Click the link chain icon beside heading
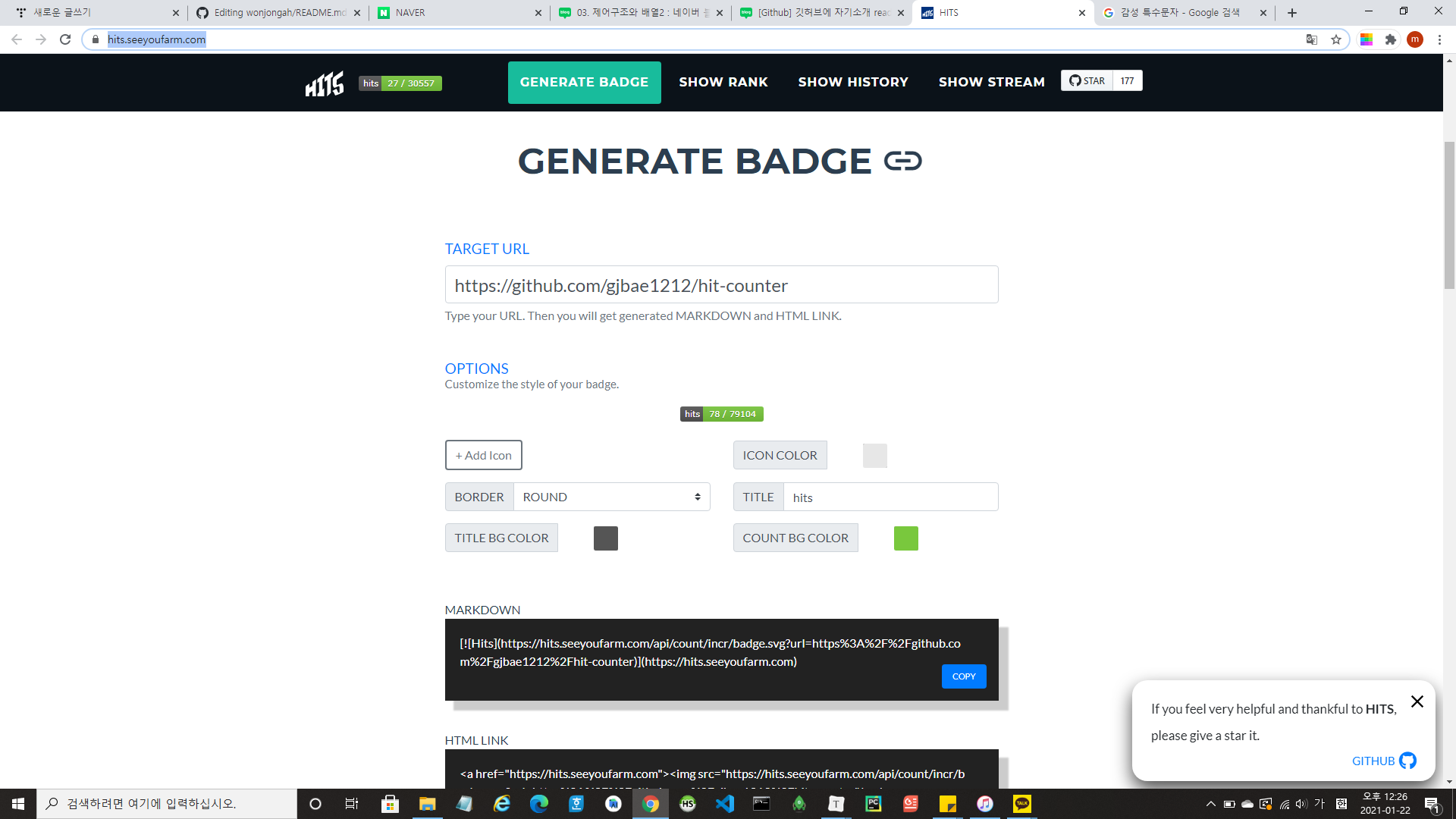 [902, 161]
